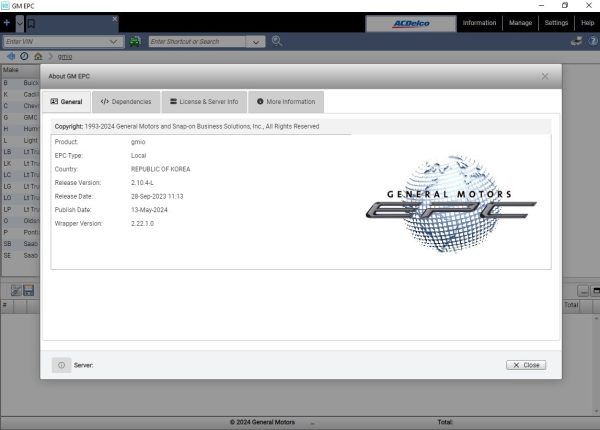Screen dimensions: 600x430
Task: Click the Publish Date value 13-May-2024
Action: click(x=149, y=210)
